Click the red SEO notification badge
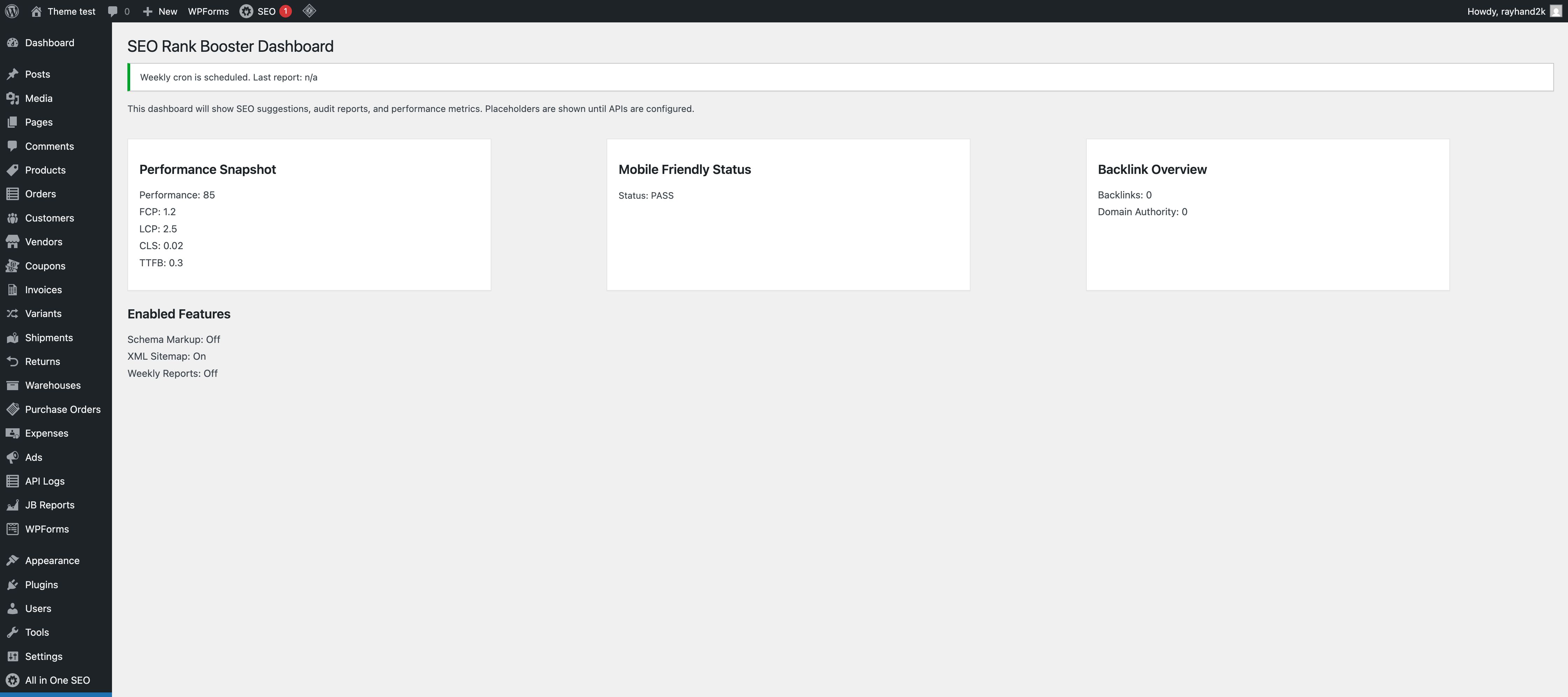This screenshot has height=697, width=1568. tap(286, 11)
